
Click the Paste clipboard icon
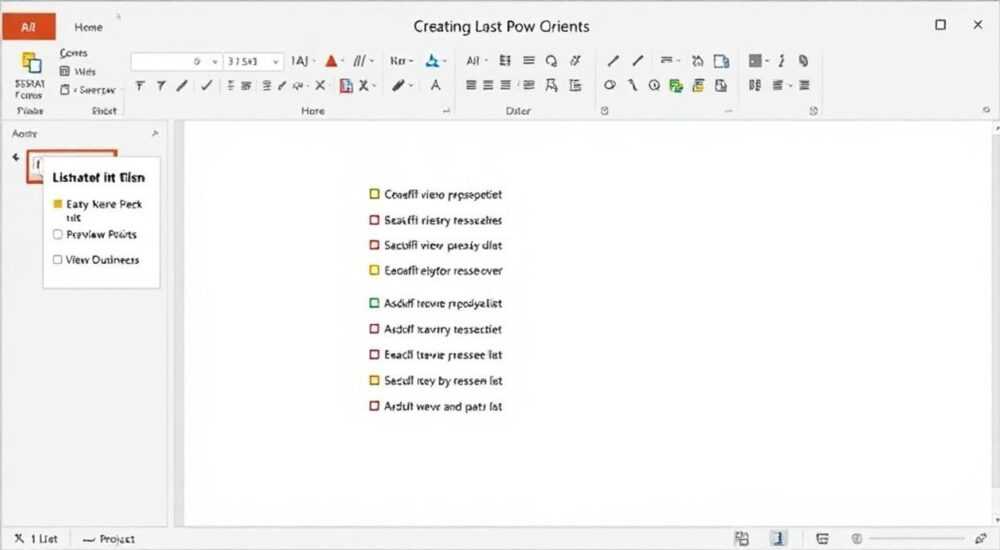[31, 63]
